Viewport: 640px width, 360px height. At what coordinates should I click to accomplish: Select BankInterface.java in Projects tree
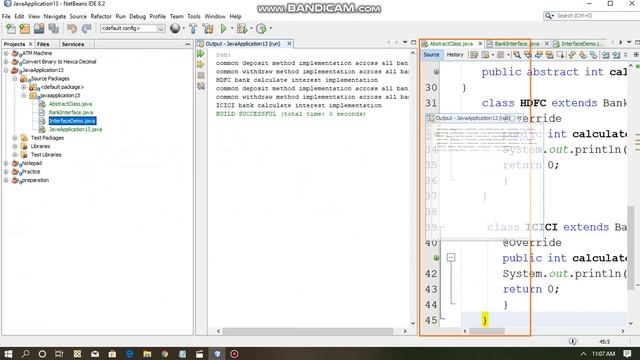tap(71, 112)
